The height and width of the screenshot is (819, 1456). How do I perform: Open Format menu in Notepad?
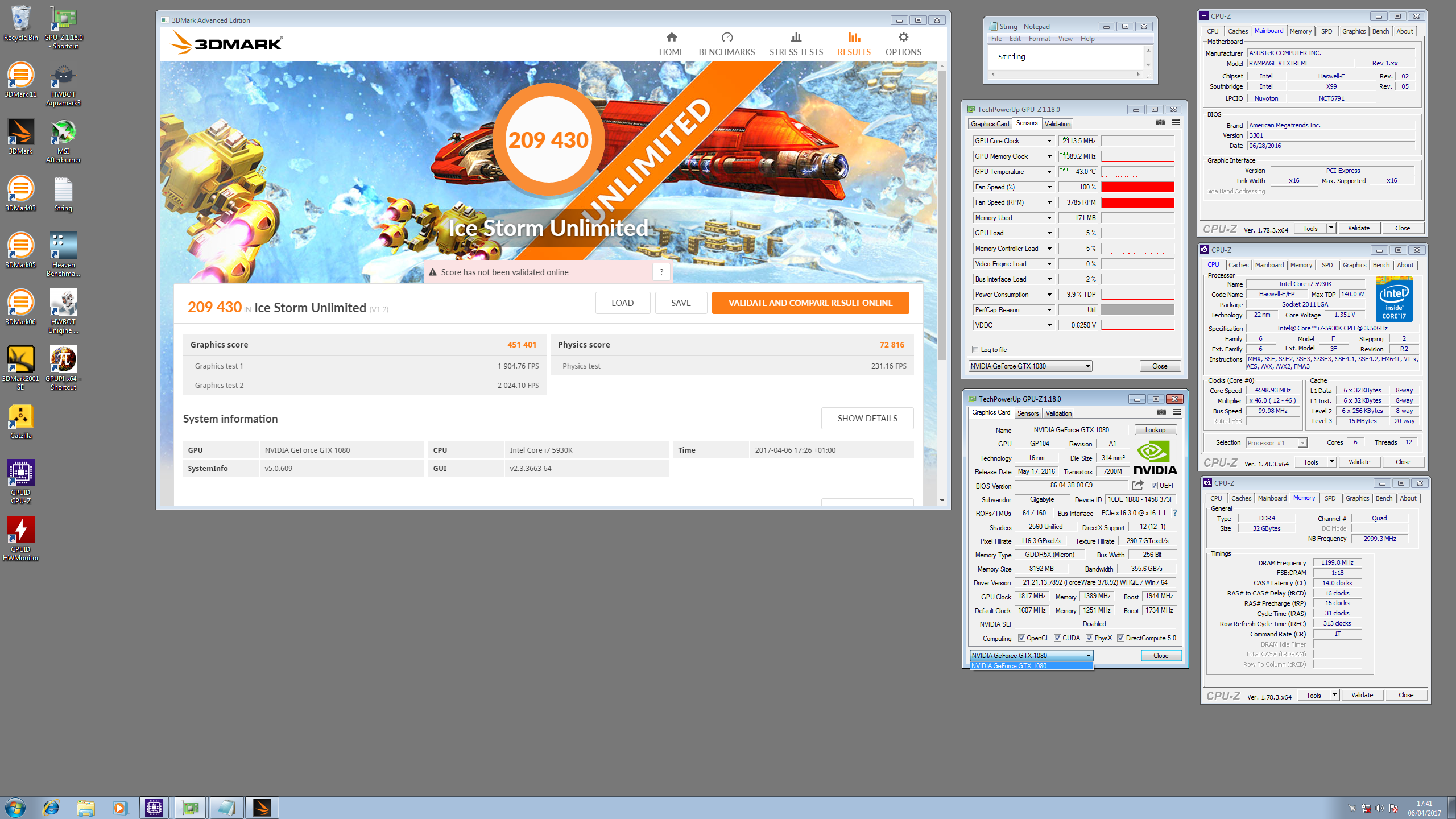[1039, 39]
